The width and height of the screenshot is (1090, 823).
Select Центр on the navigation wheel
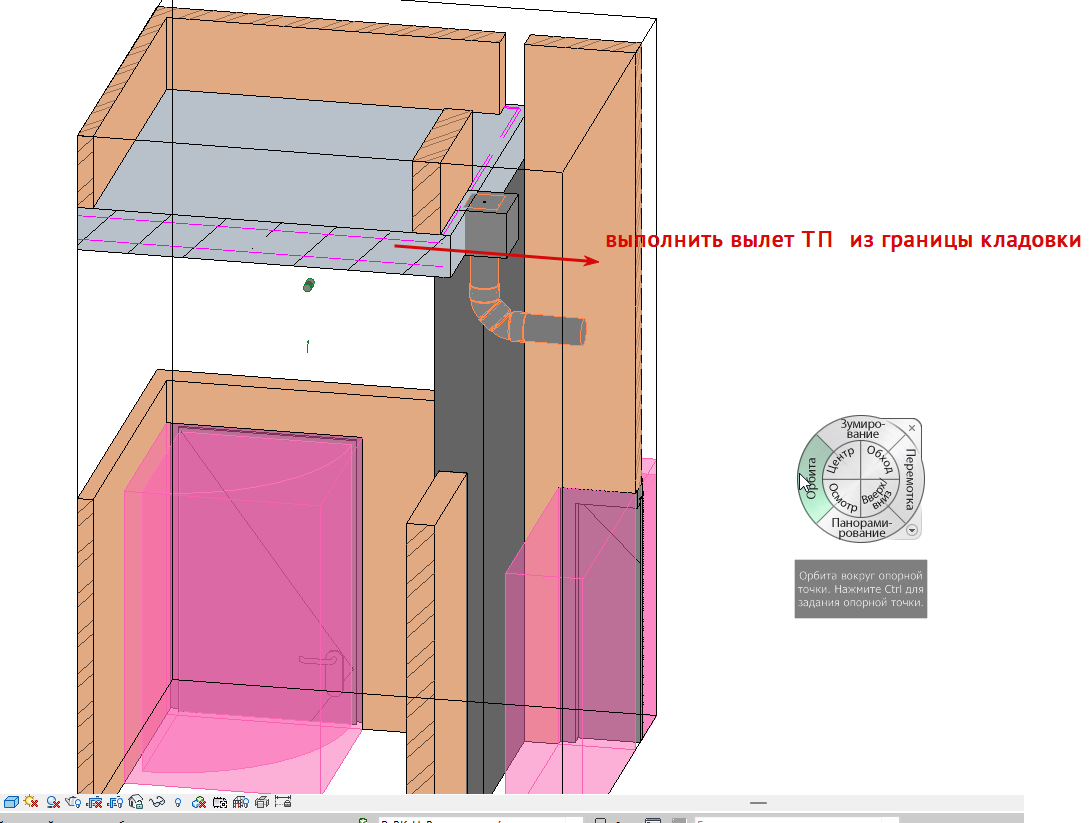(x=841, y=461)
